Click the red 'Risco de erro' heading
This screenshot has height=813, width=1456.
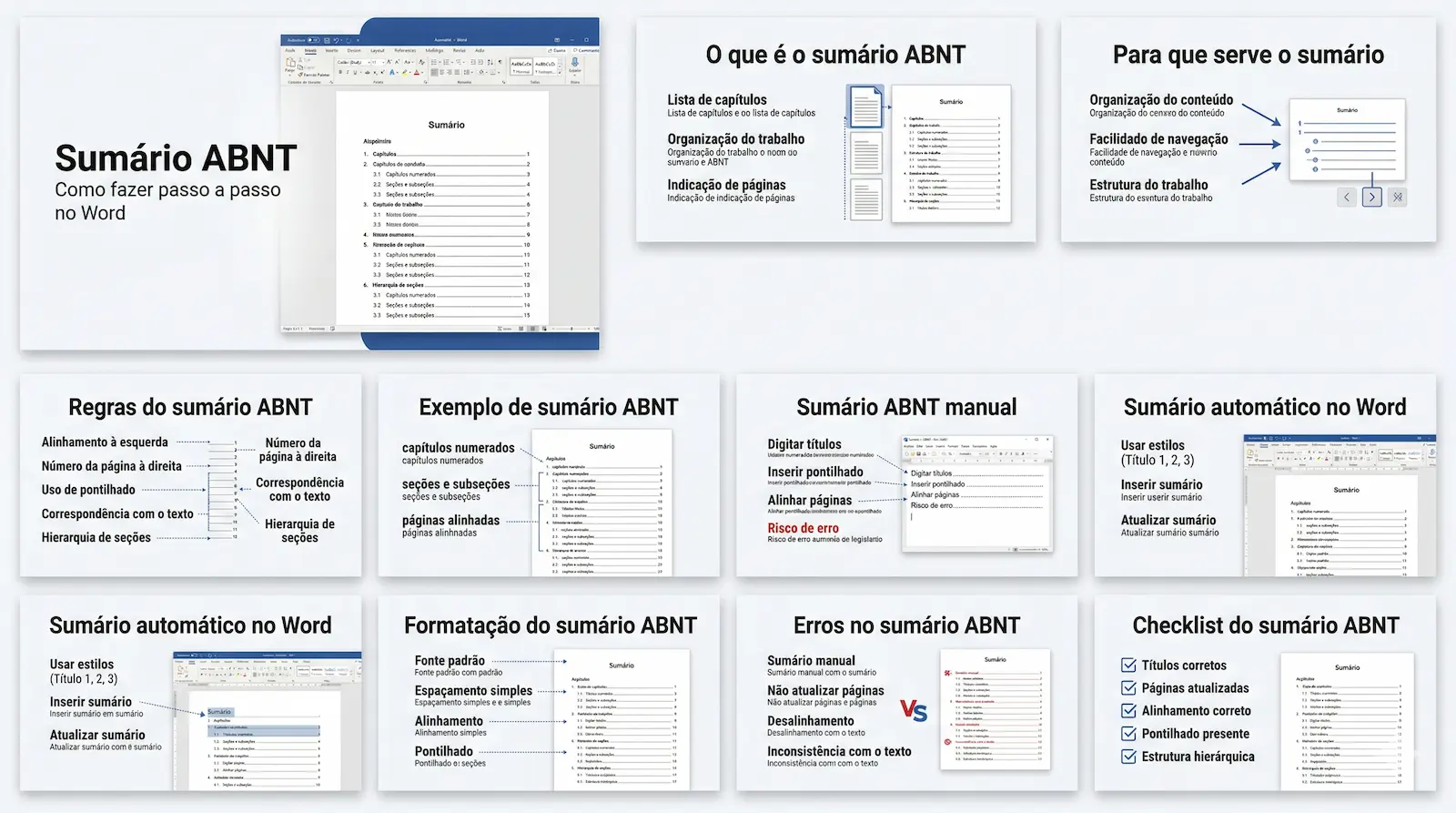click(803, 528)
